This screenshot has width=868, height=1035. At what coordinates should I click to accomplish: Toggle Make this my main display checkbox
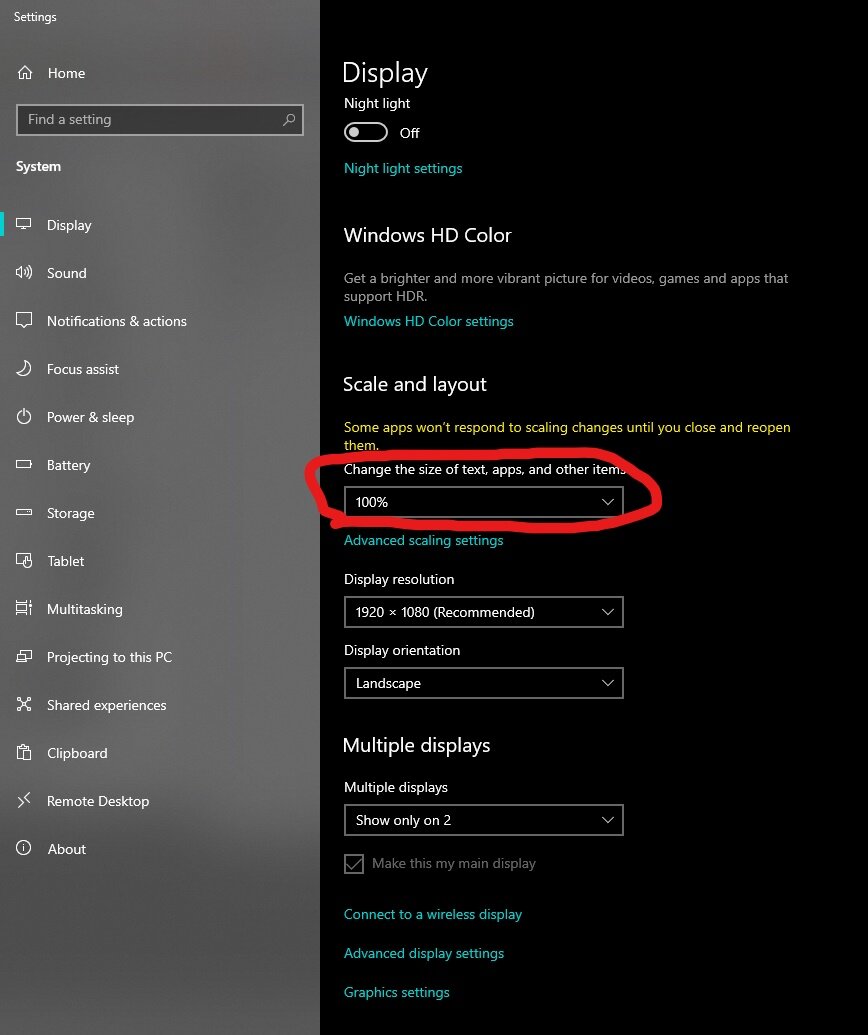click(x=354, y=863)
